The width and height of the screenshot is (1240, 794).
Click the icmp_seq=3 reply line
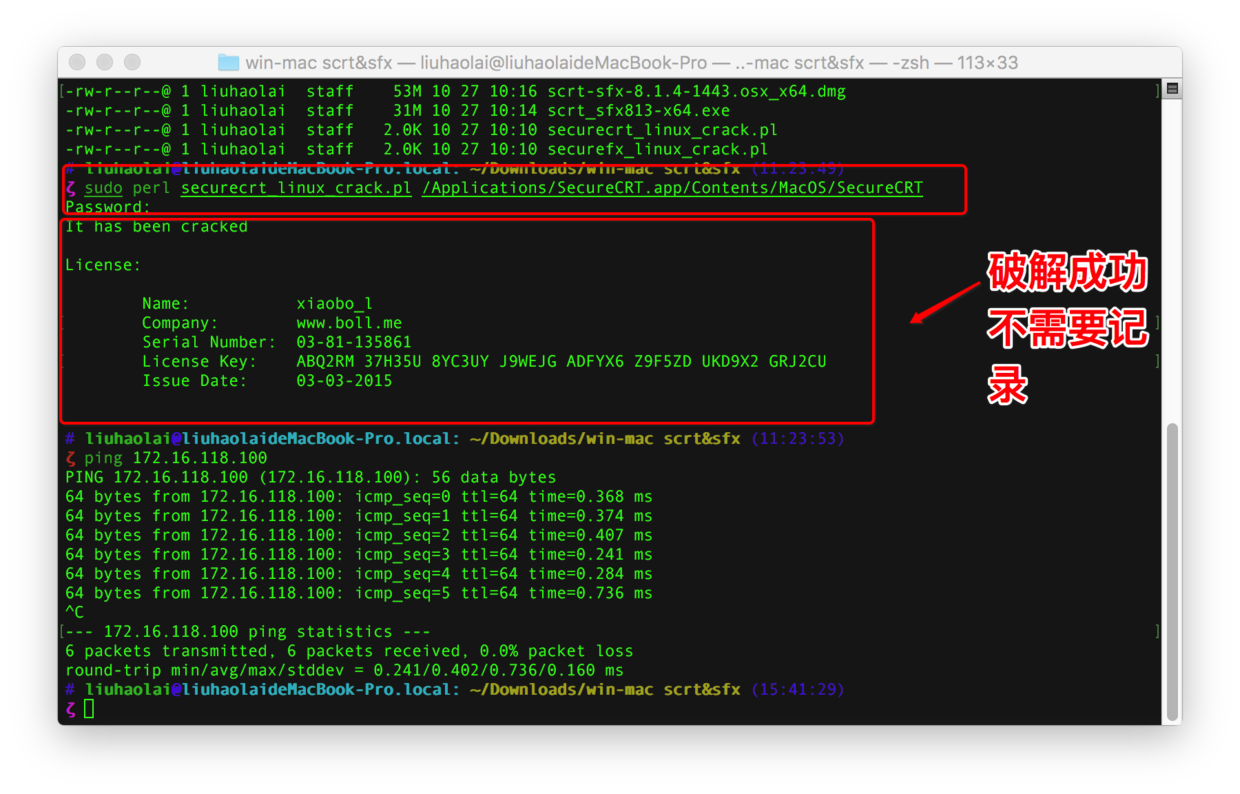[x=359, y=554]
